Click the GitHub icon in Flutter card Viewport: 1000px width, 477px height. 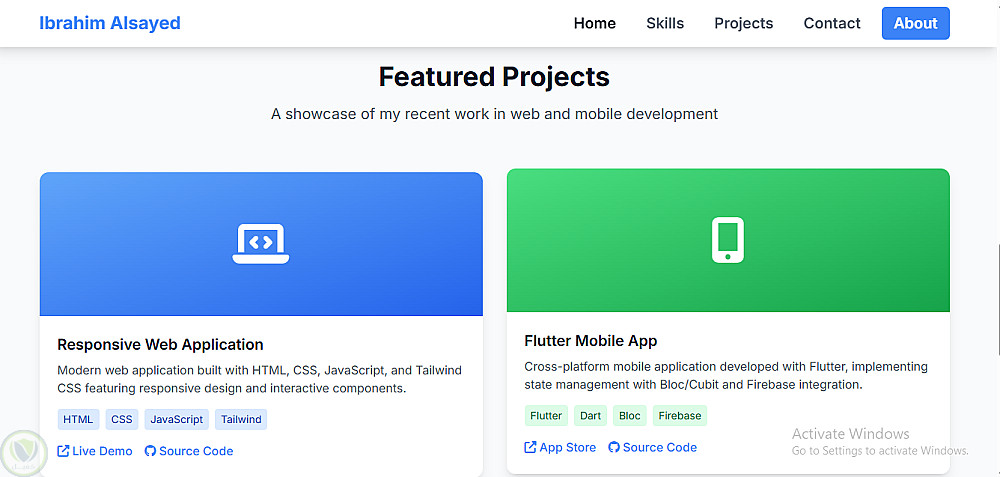[x=614, y=447]
